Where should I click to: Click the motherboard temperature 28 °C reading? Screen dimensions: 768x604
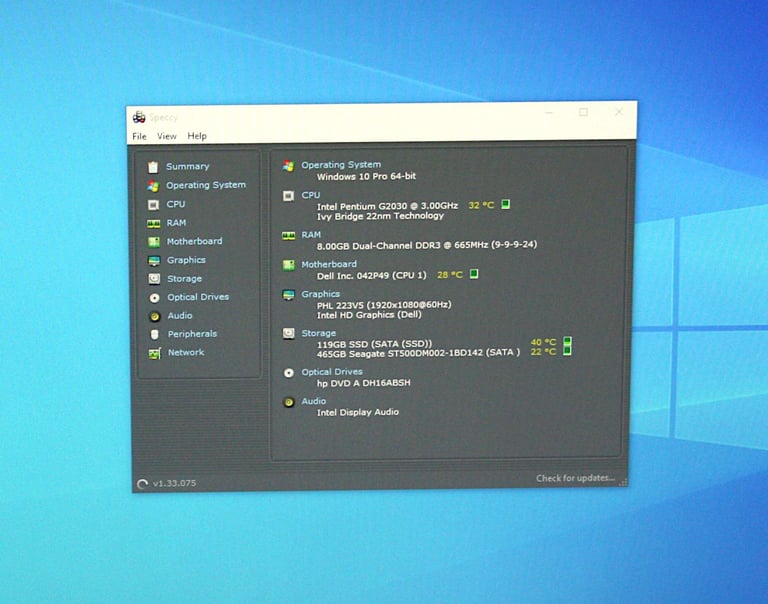[450, 275]
